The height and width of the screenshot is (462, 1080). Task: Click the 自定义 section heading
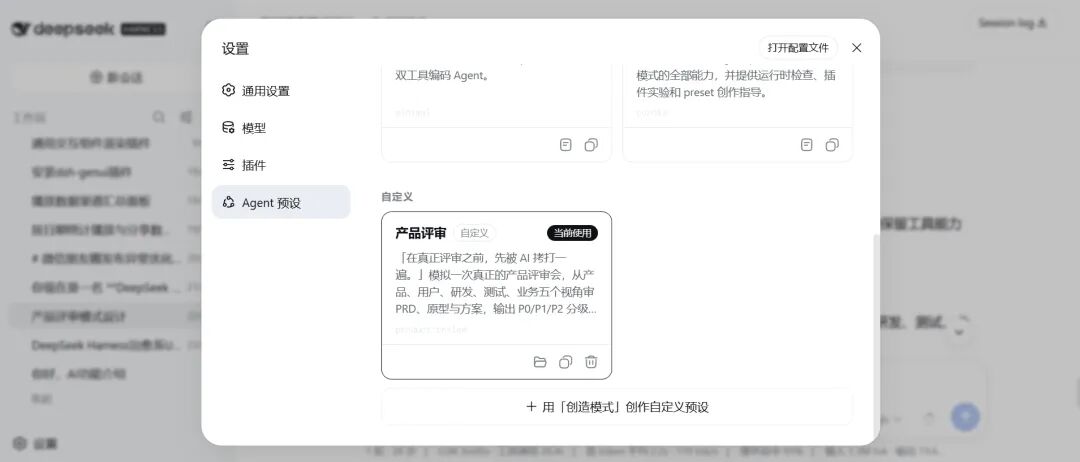(x=397, y=197)
